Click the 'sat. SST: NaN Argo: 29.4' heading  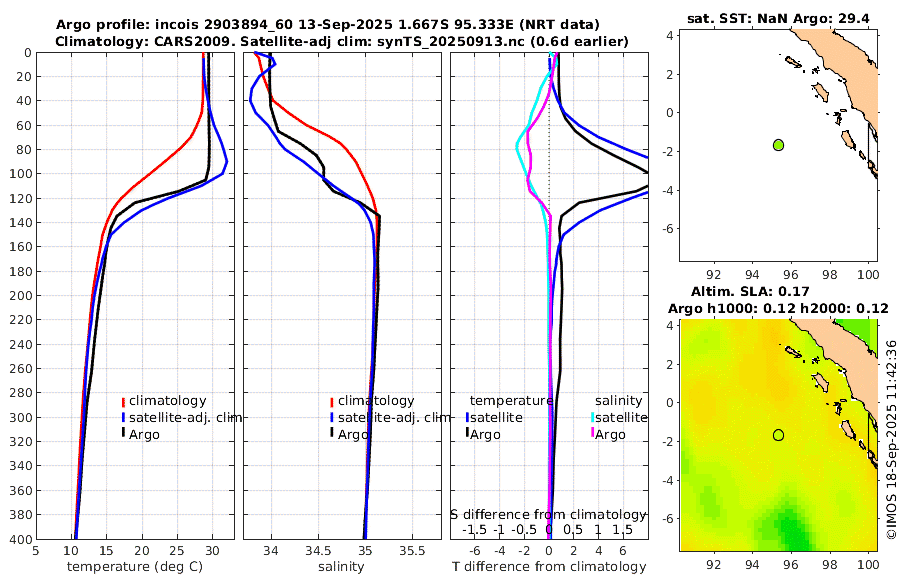[x=778, y=19]
